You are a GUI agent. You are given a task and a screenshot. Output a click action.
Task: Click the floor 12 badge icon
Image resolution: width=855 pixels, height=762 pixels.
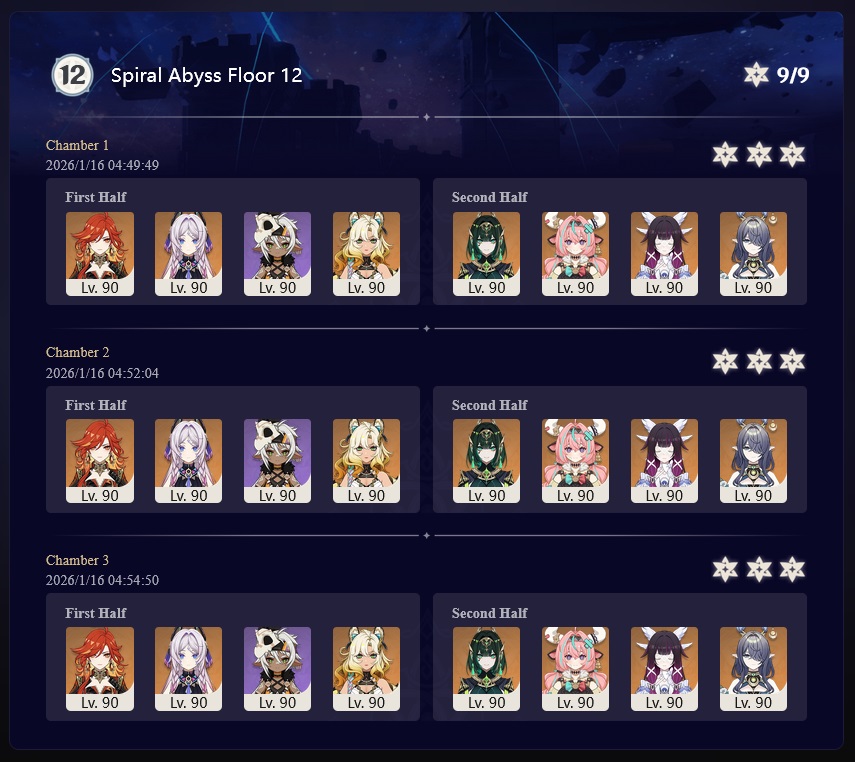72,75
